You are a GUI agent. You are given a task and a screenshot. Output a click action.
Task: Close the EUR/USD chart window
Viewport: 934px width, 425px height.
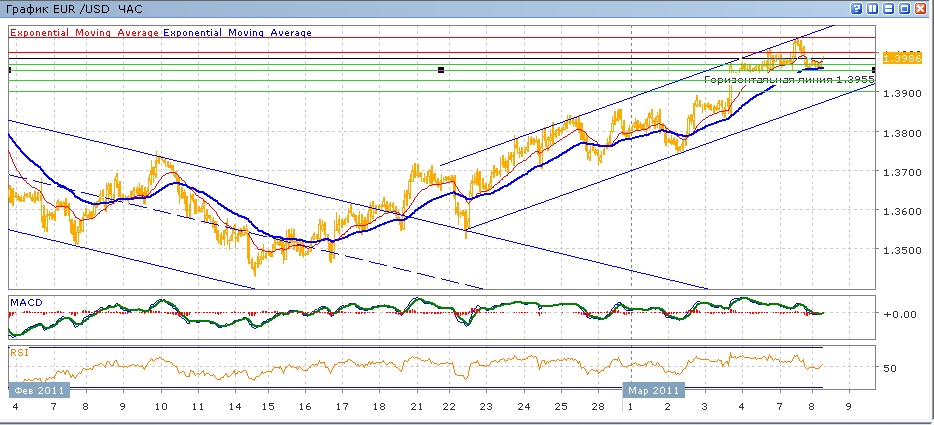921,8
